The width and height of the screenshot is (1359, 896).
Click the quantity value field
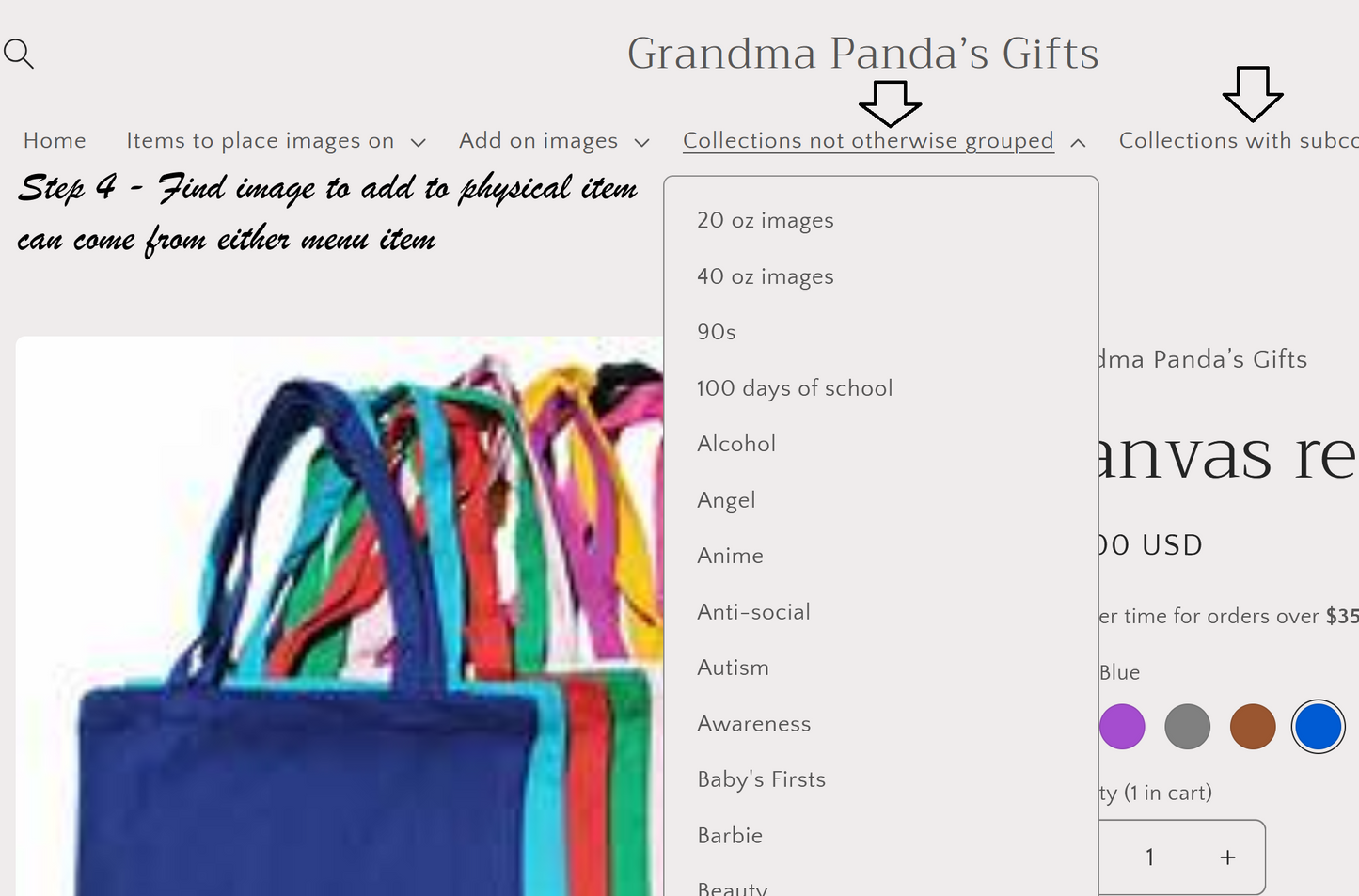(x=1149, y=857)
